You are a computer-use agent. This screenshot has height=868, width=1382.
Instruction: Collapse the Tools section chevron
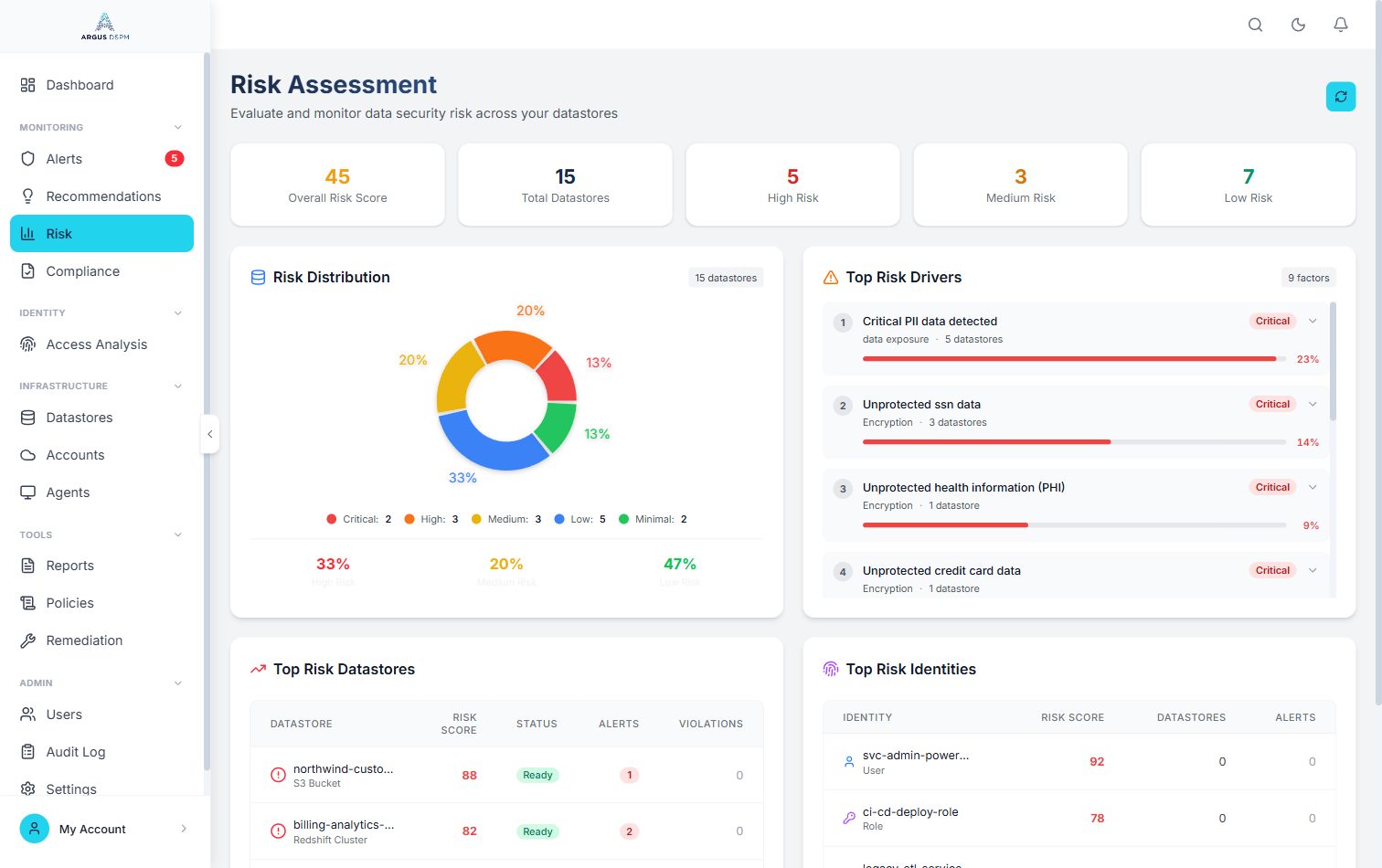pos(178,535)
